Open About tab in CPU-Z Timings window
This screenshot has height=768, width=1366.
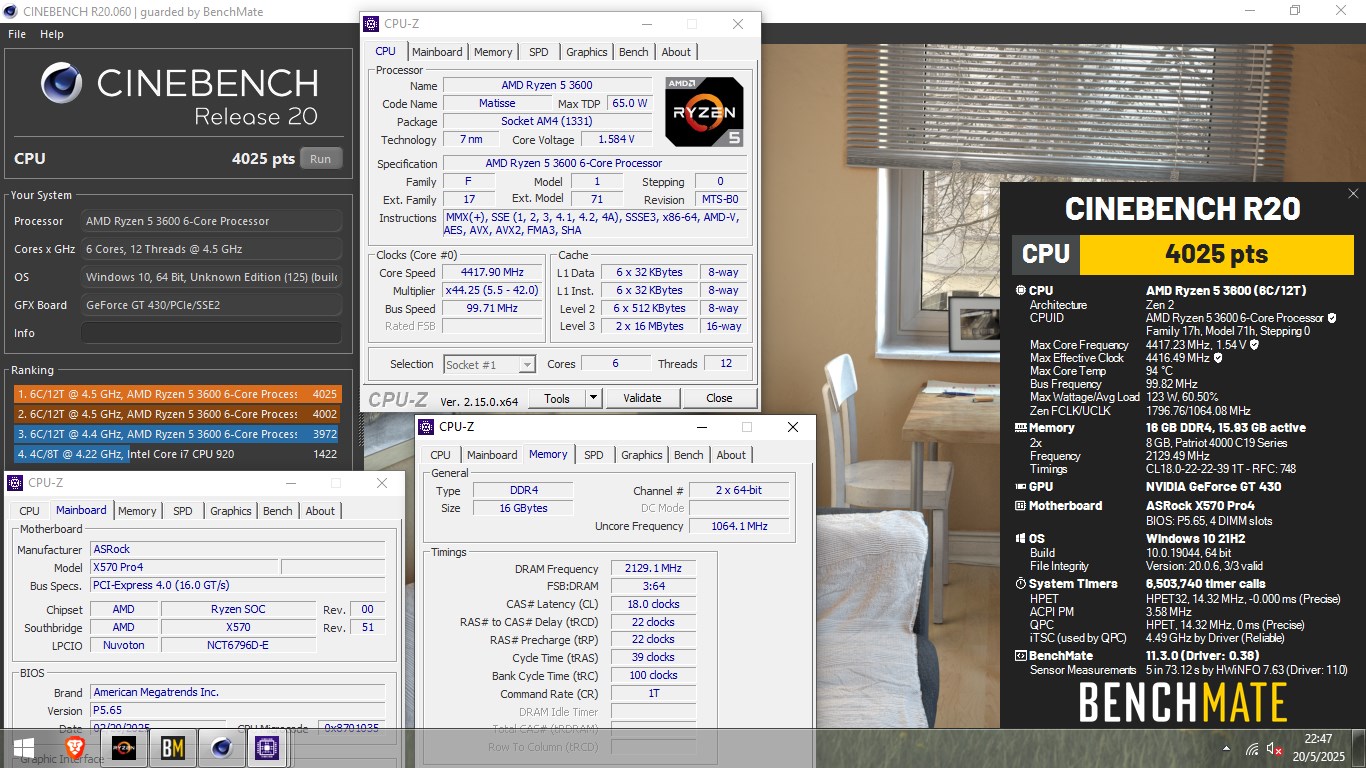coord(731,455)
